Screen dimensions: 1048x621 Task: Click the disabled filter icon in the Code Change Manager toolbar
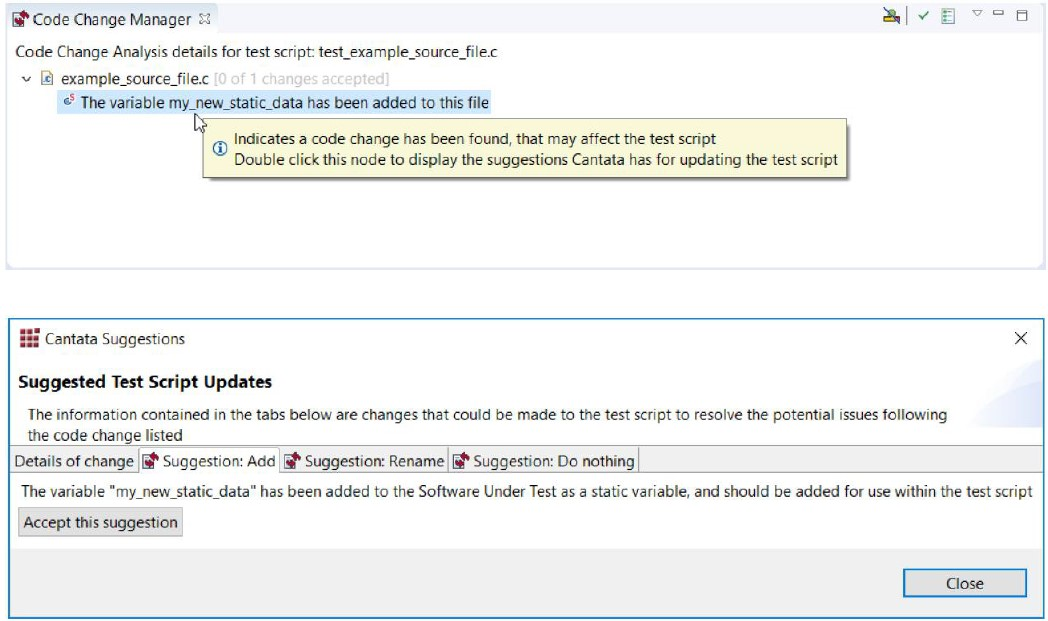890,16
